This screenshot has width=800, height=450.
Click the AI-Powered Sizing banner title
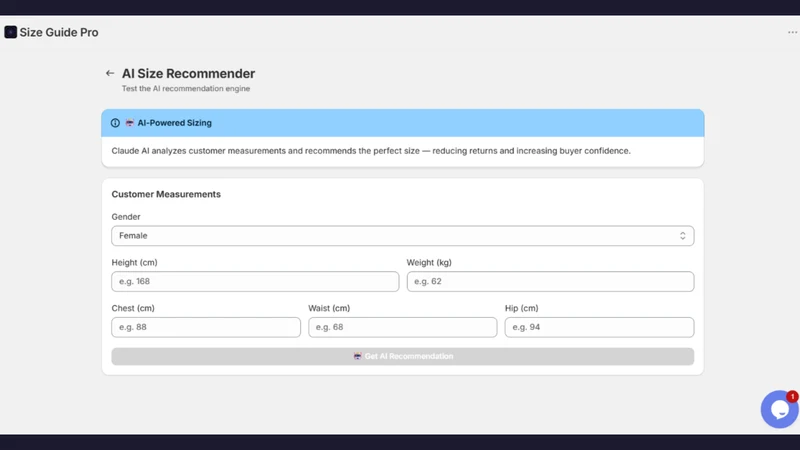click(174, 123)
